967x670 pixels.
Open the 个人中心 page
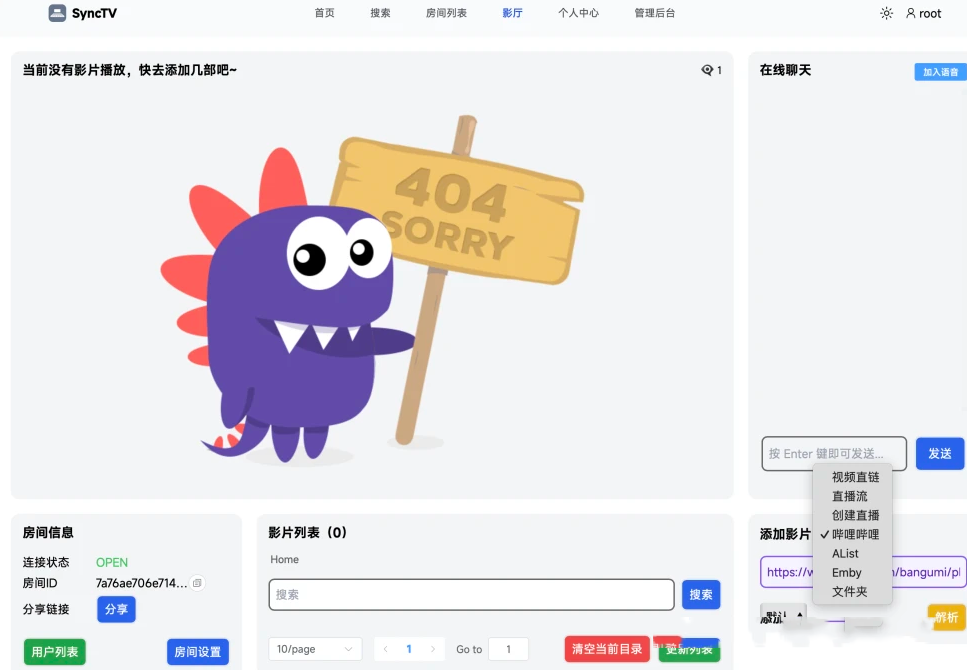click(578, 13)
